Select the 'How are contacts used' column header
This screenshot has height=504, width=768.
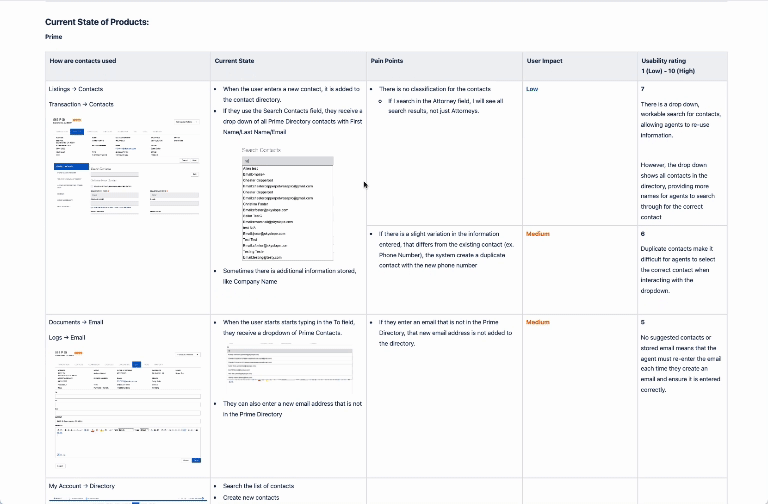pyautogui.click(x=83, y=61)
